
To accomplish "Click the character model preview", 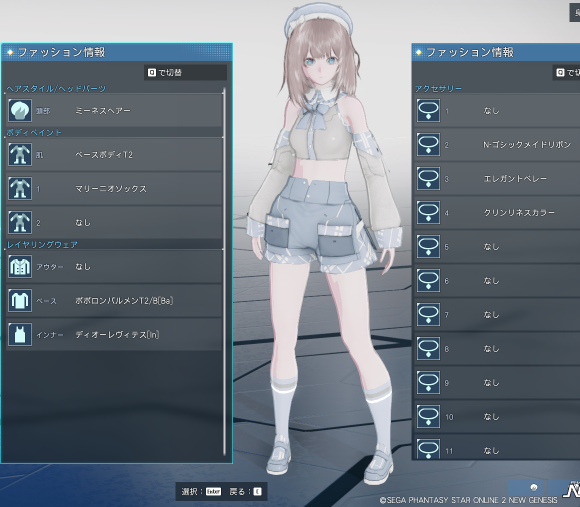I will (323, 244).
